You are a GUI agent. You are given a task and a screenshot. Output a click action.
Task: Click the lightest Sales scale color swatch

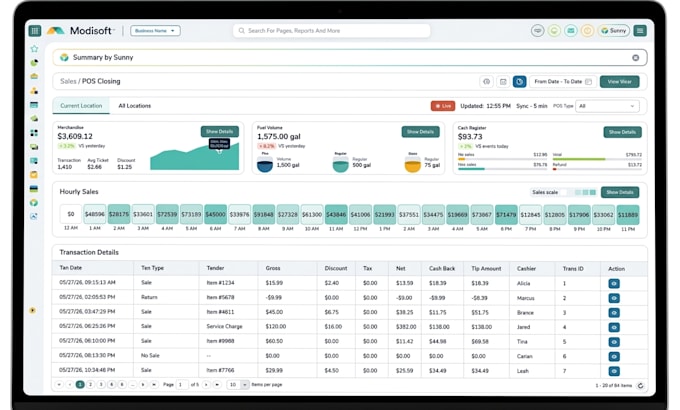coord(564,192)
